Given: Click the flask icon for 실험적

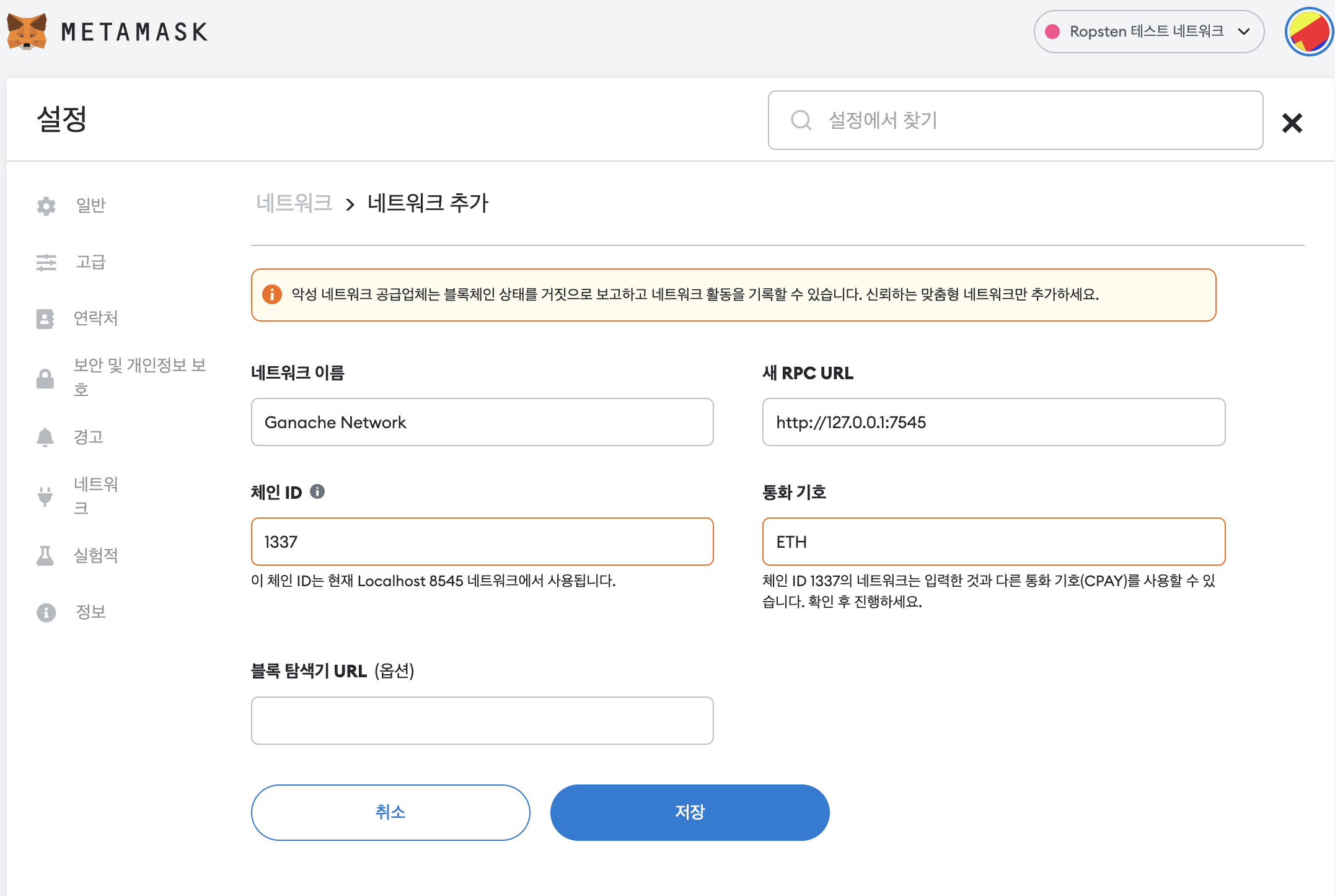Looking at the screenshot, I should (45, 556).
